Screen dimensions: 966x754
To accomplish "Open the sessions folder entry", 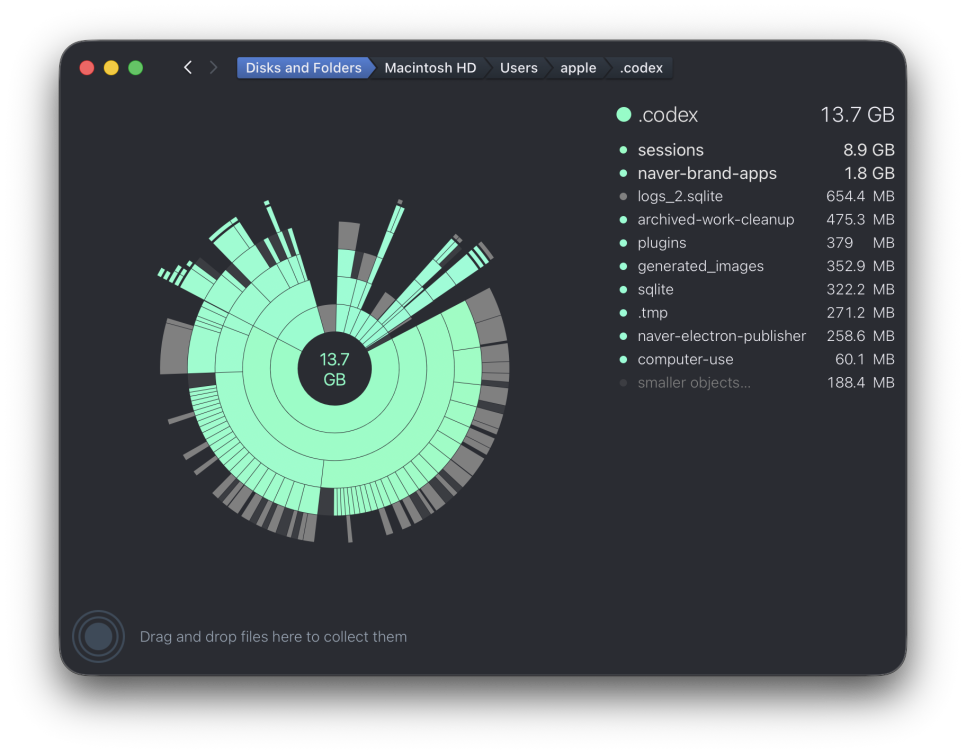I will (755, 150).
